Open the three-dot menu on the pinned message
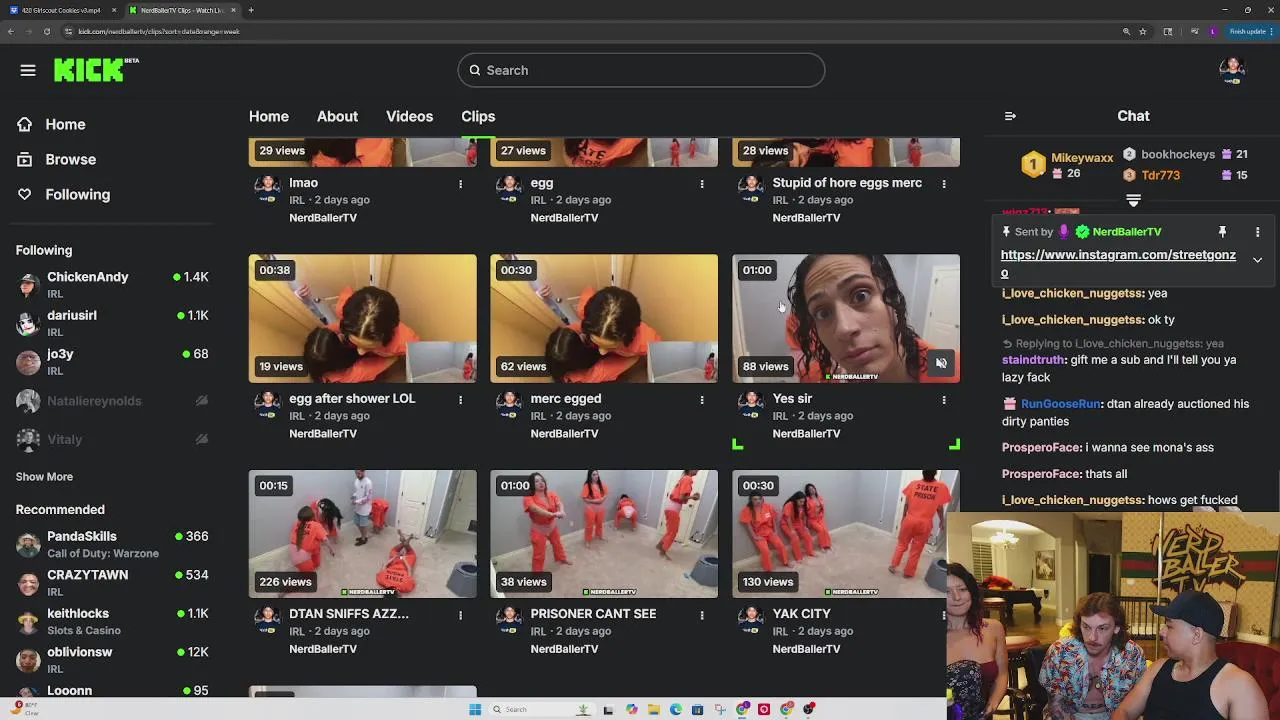Screen dimensions: 1280x720 click(x=1257, y=232)
